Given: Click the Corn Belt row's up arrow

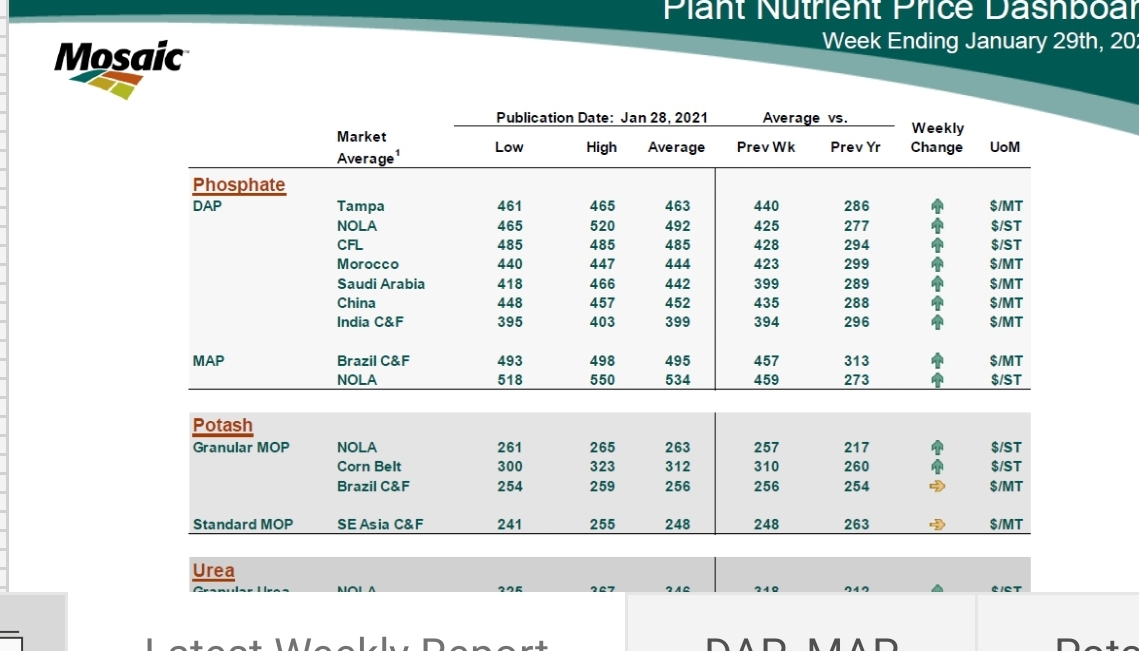Looking at the screenshot, I should pyautogui.click(x=937, y=466).
